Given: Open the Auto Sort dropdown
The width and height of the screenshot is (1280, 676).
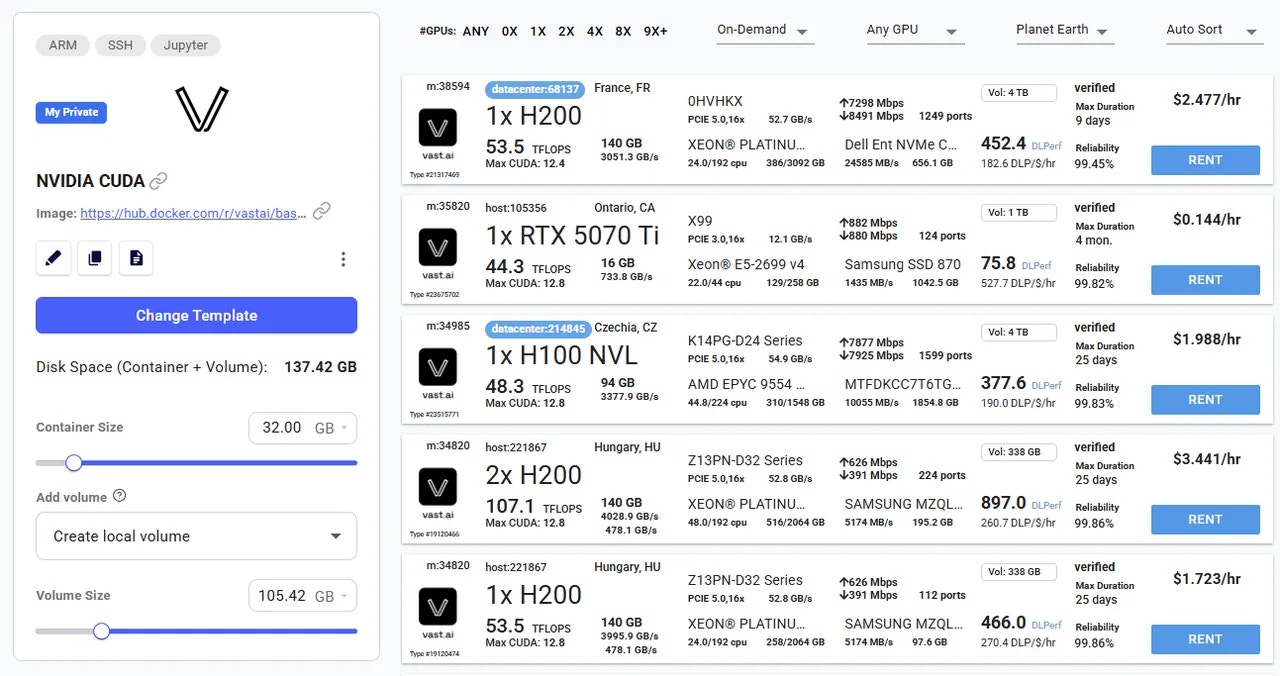Looking at the screenshot, I should (x=1214, y=30).
